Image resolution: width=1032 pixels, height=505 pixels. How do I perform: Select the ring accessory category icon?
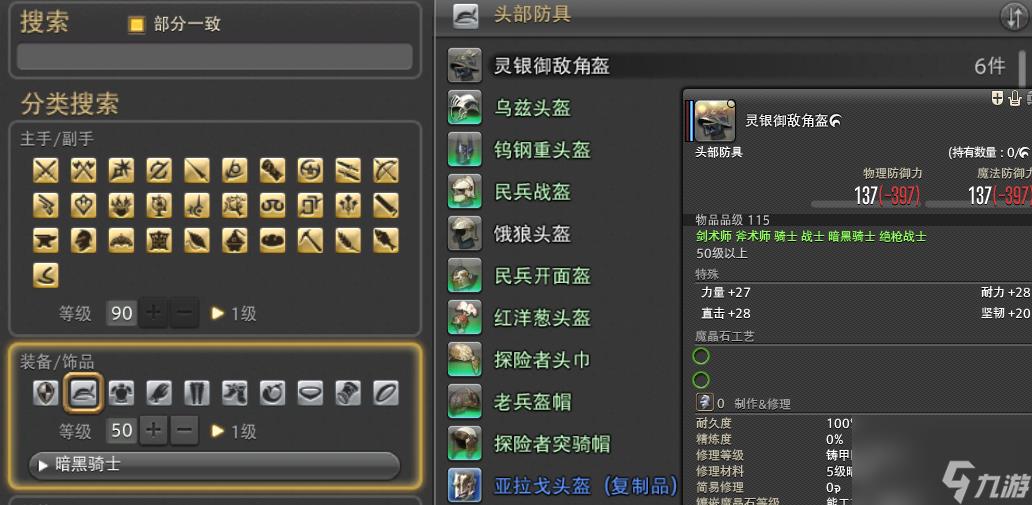pos(386,393)
